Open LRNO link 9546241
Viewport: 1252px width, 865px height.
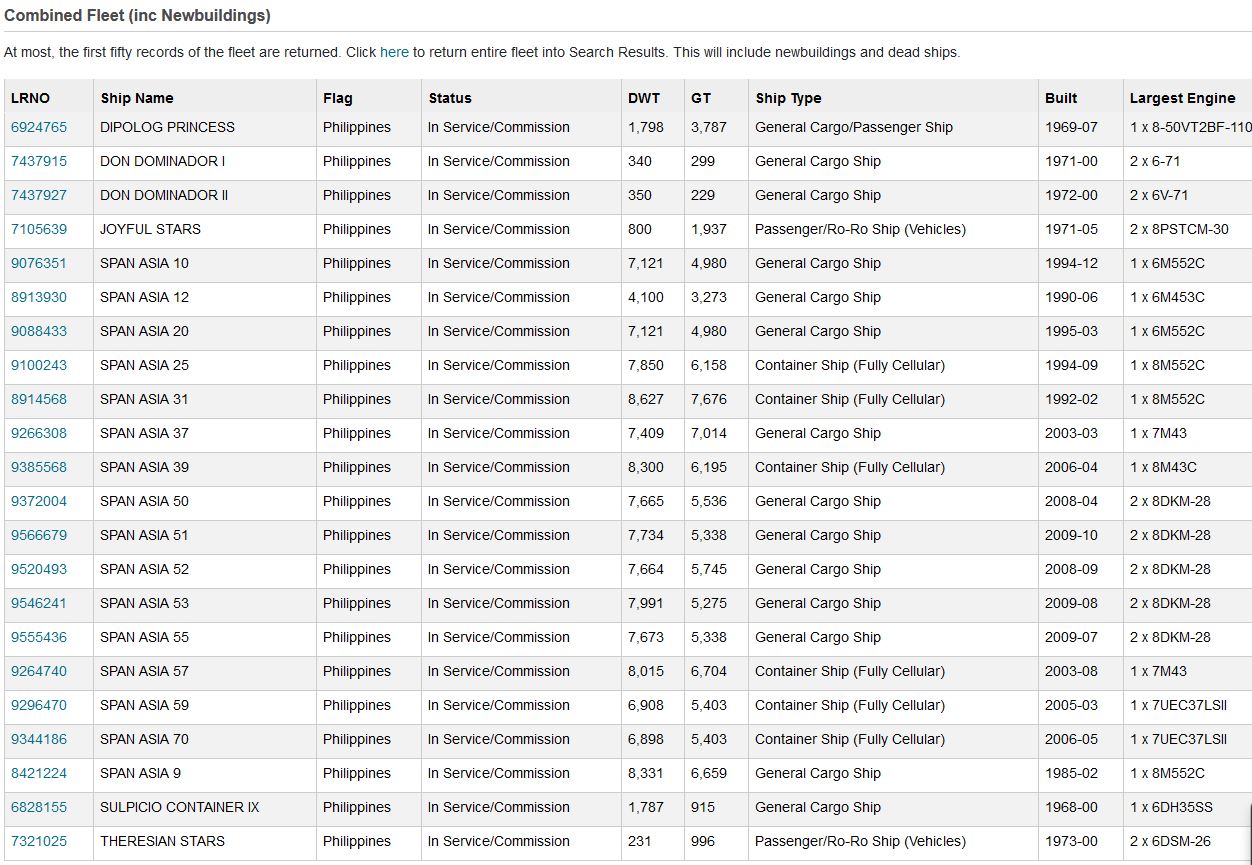point(39,603)
